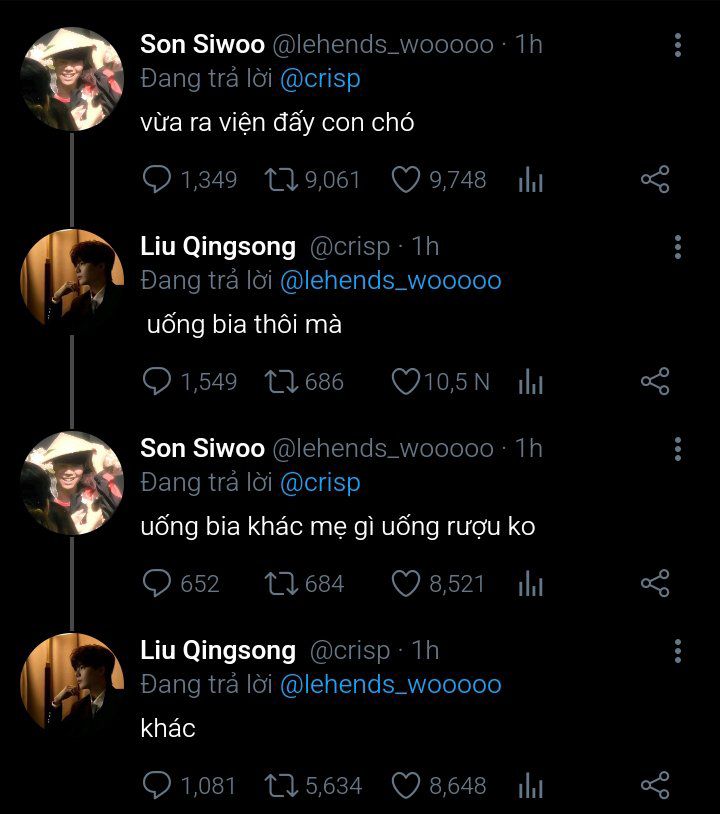Share the "uống bia khác mẹ gì" tweet
This screenshot has width=720, height=814.
pyautogui.click(x=654, y=584)
